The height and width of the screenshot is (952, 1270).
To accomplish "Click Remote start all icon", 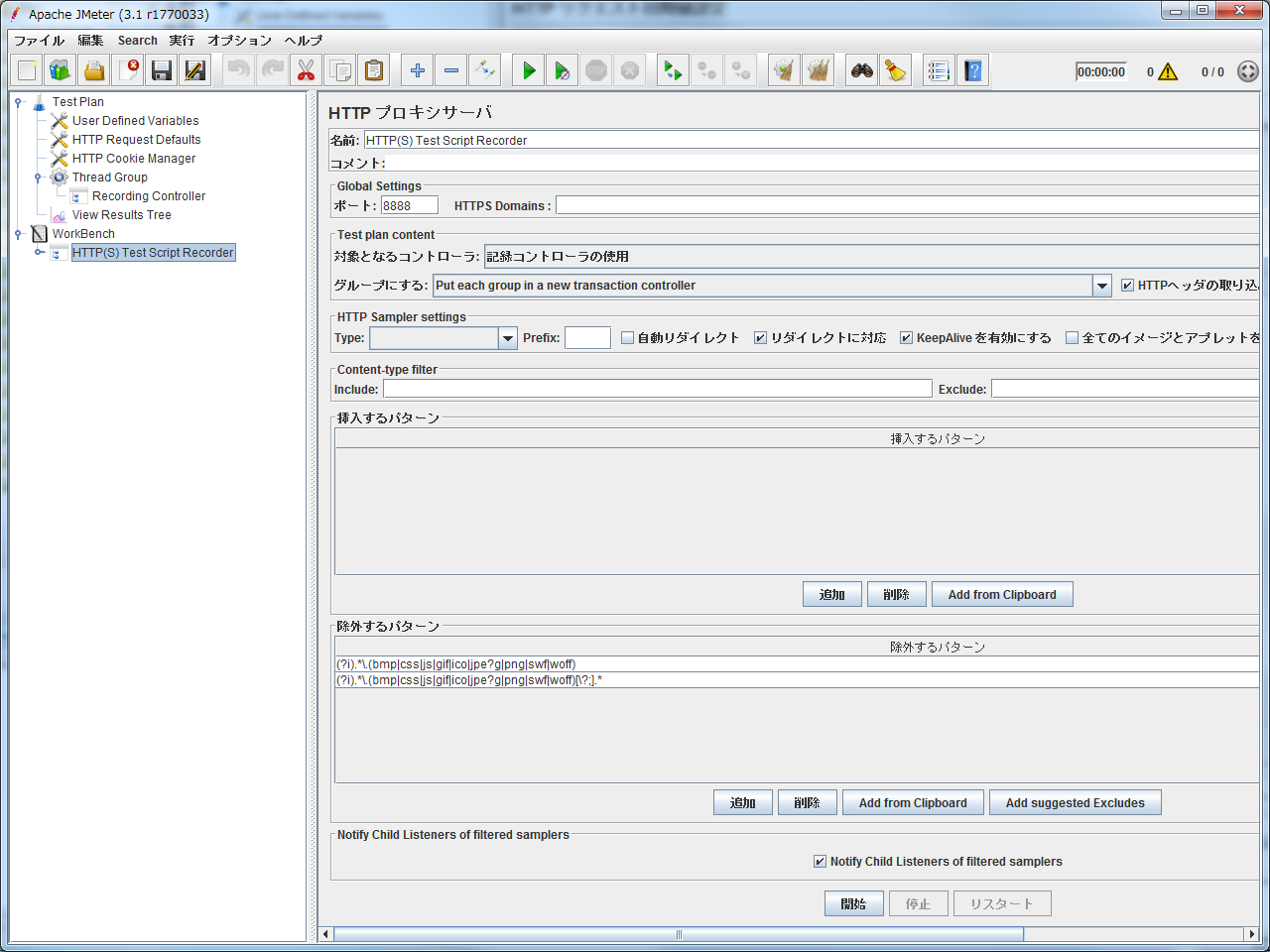I will coord(674,70).
